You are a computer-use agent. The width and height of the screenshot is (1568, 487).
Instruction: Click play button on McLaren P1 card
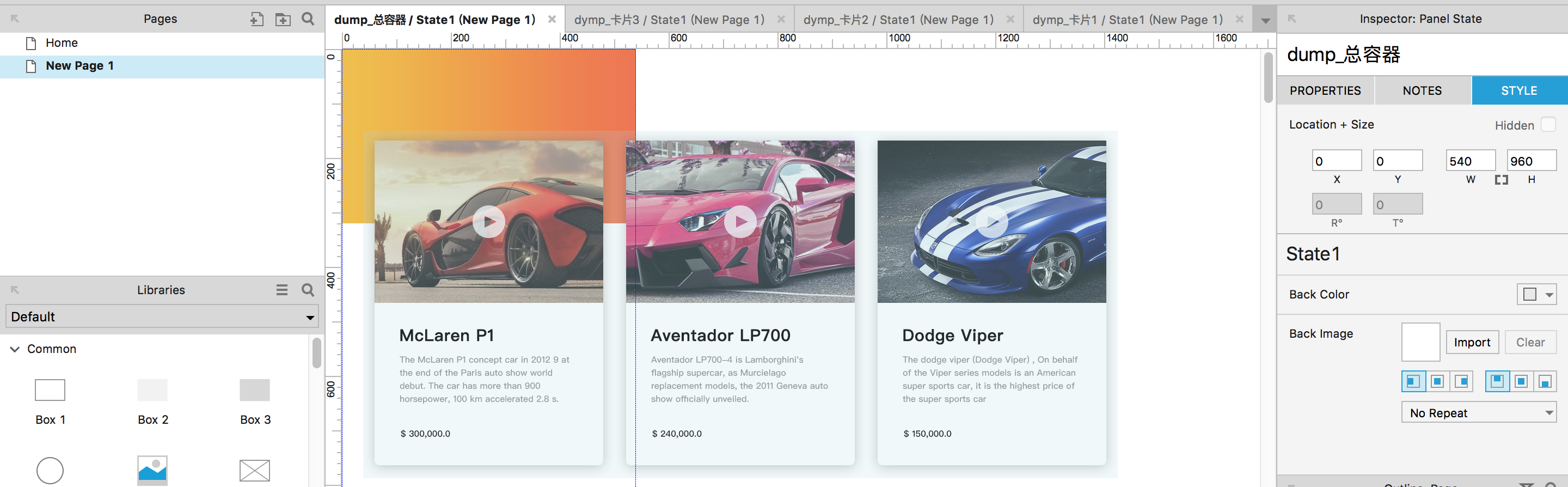pyautogui.click(x=489, y=222)
